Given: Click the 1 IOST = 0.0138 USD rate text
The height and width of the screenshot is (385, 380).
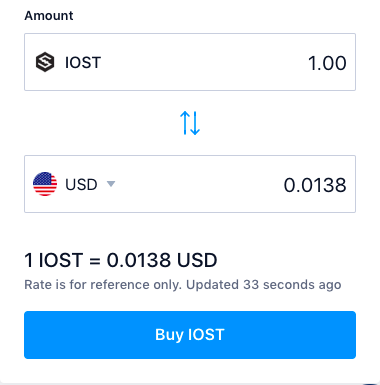Looking at the screenshot, I should pos(121,260).
